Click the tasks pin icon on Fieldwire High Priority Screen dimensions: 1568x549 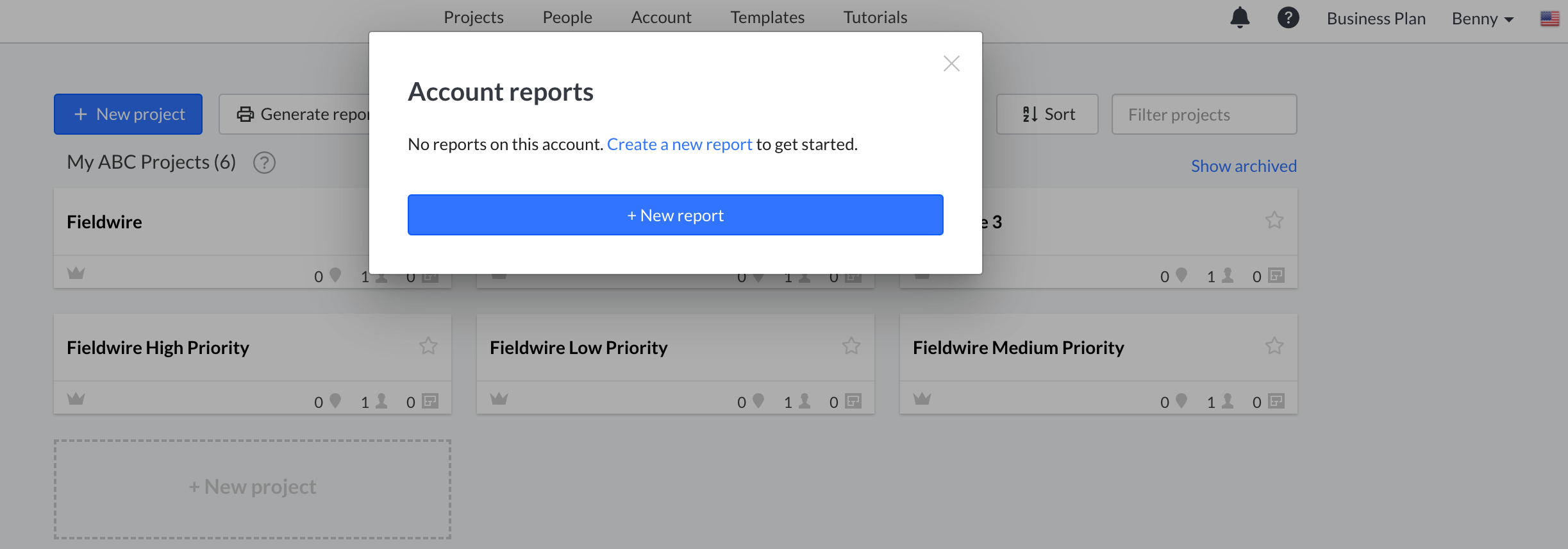tap(335, 401)
